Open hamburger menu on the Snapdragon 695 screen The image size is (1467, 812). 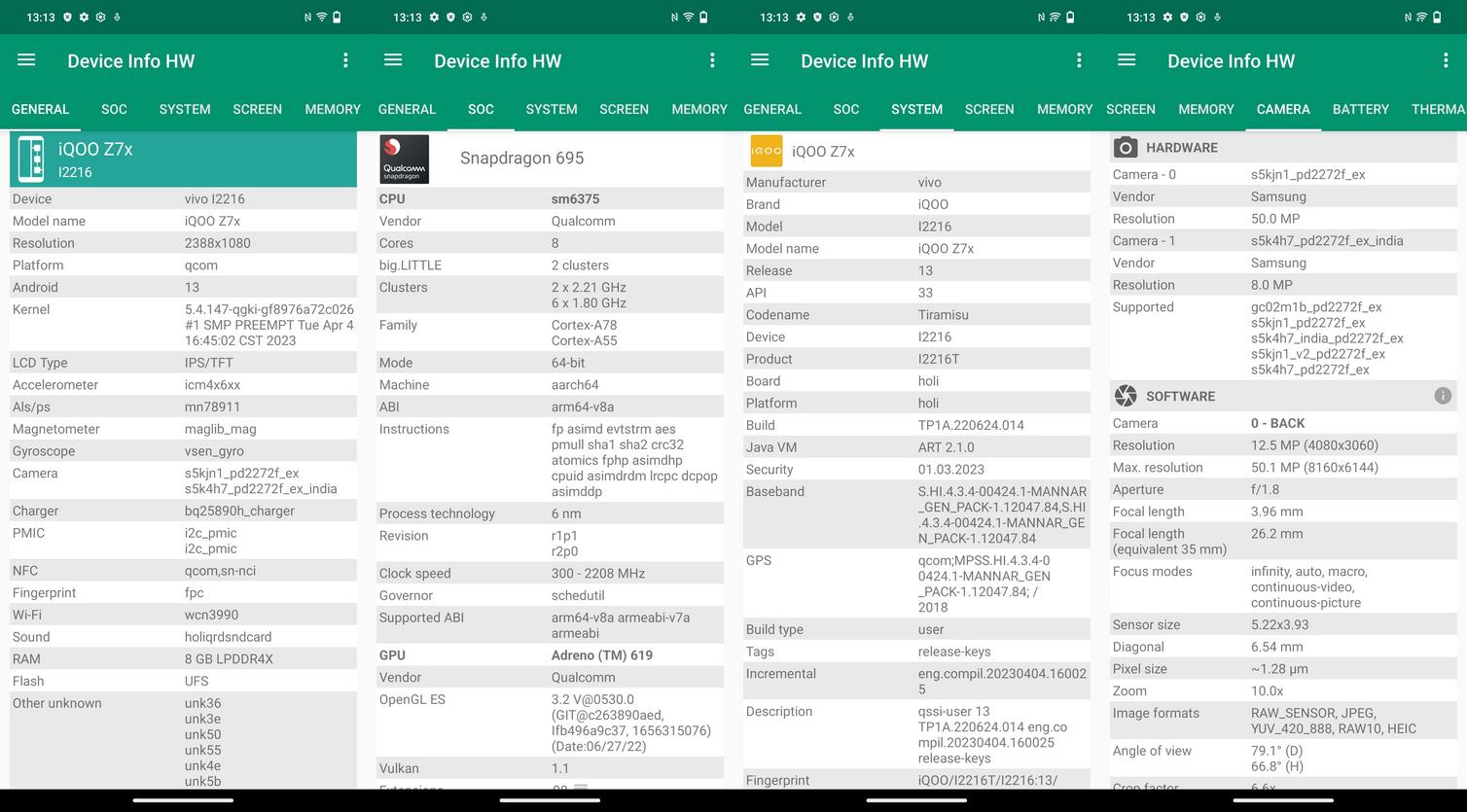click(x=393, y=60)
